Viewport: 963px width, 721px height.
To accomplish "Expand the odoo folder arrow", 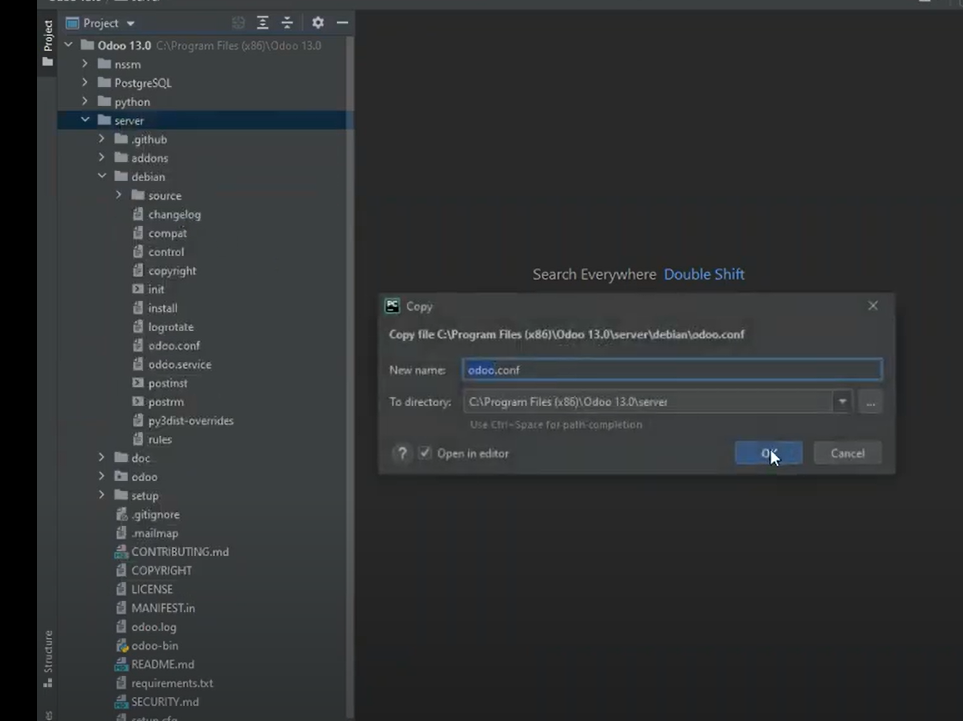I will click(x=102, y=476).
